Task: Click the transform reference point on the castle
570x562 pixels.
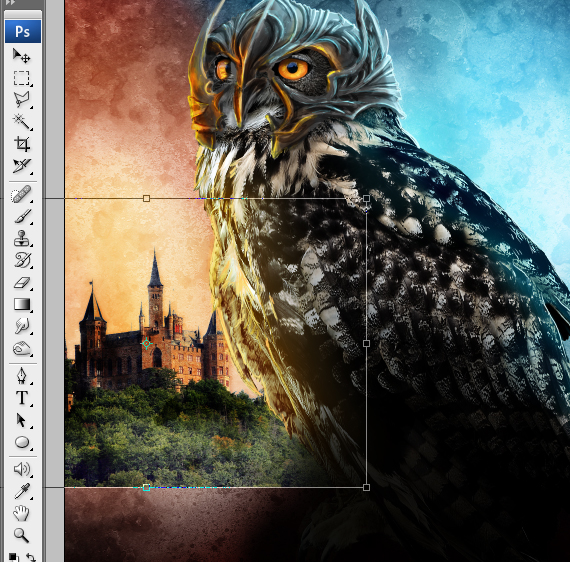Action: [x=146, y=344]
